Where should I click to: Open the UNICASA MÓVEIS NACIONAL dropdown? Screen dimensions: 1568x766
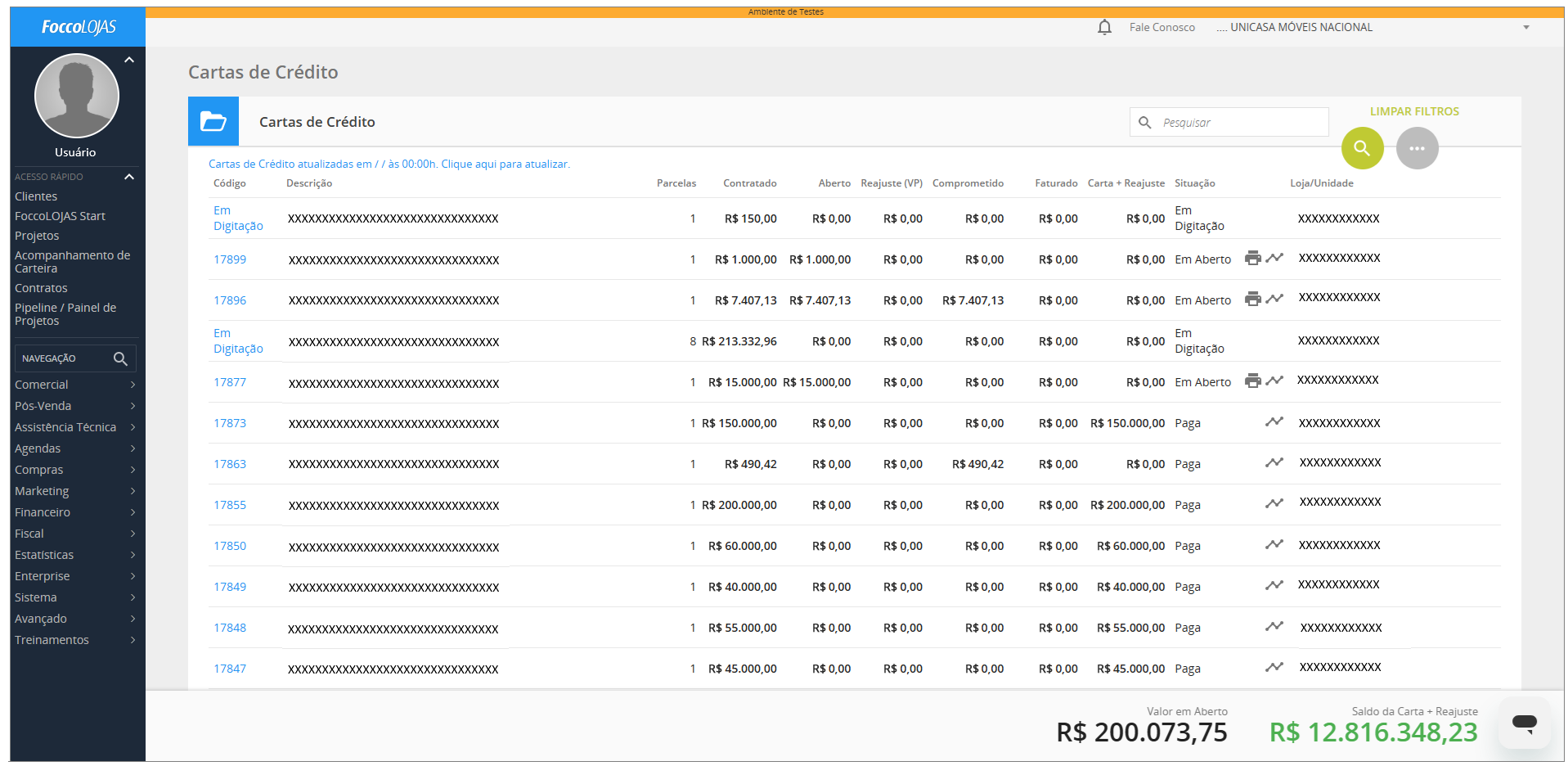[1525, 28]
